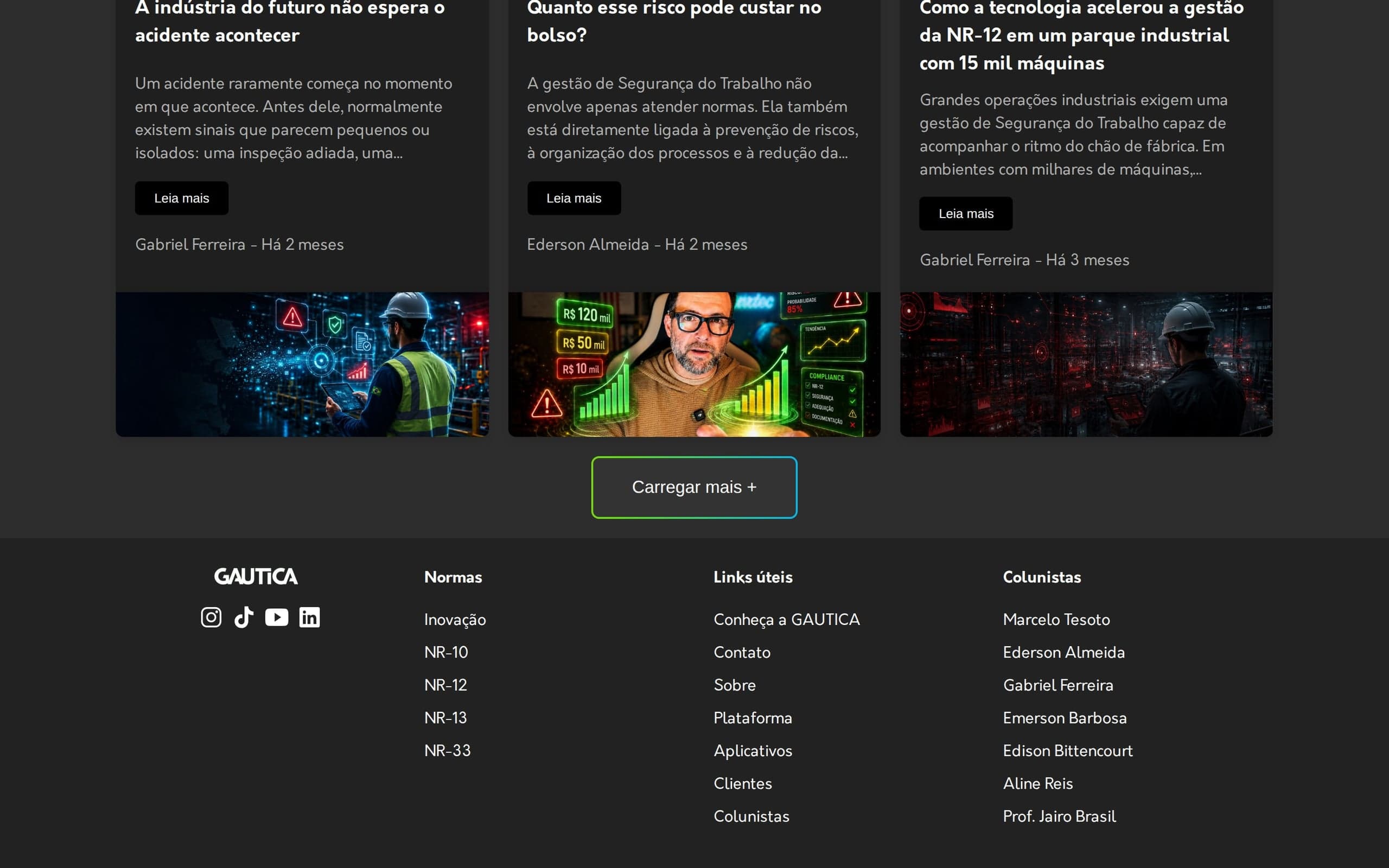This screenshot has height=868, width=1389.
Task: Open the man with glasses thumbnail
Action: point(694,364)
